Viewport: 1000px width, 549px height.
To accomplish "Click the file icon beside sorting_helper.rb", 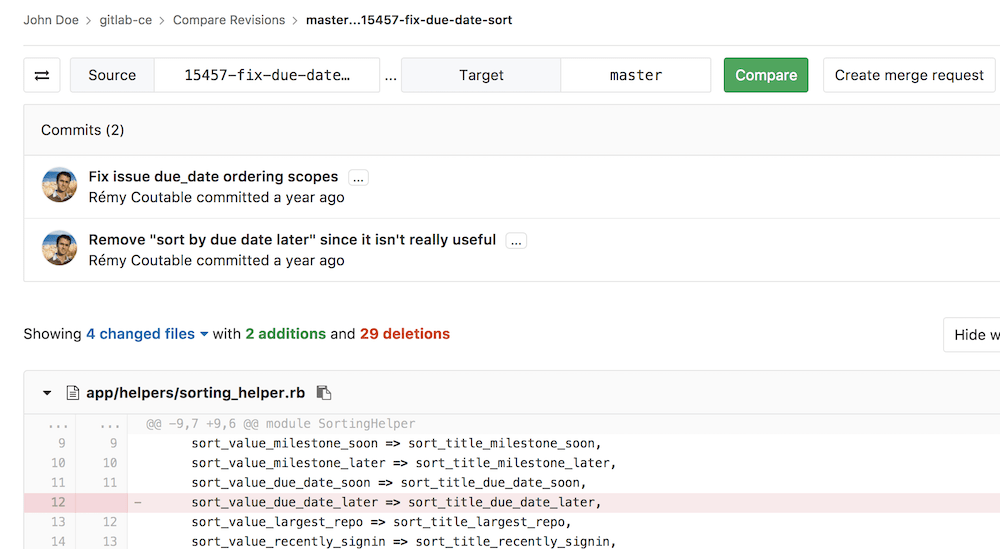I will coord(72,393).
